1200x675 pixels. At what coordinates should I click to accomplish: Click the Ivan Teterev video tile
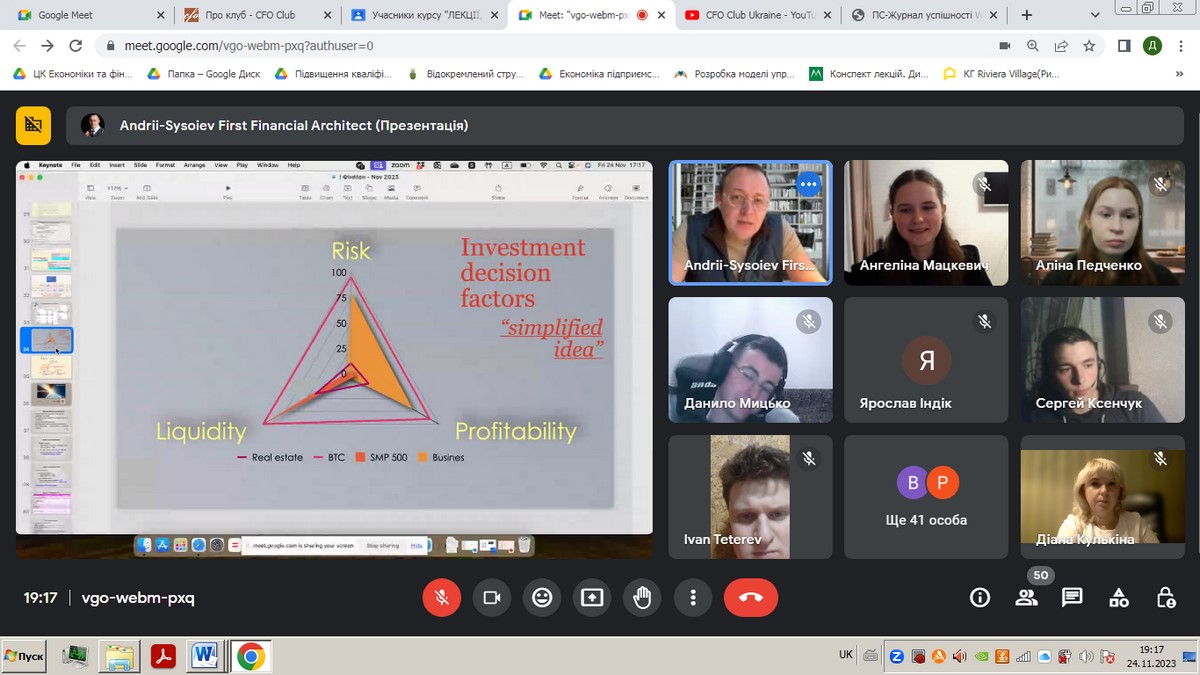click(750, 497)
